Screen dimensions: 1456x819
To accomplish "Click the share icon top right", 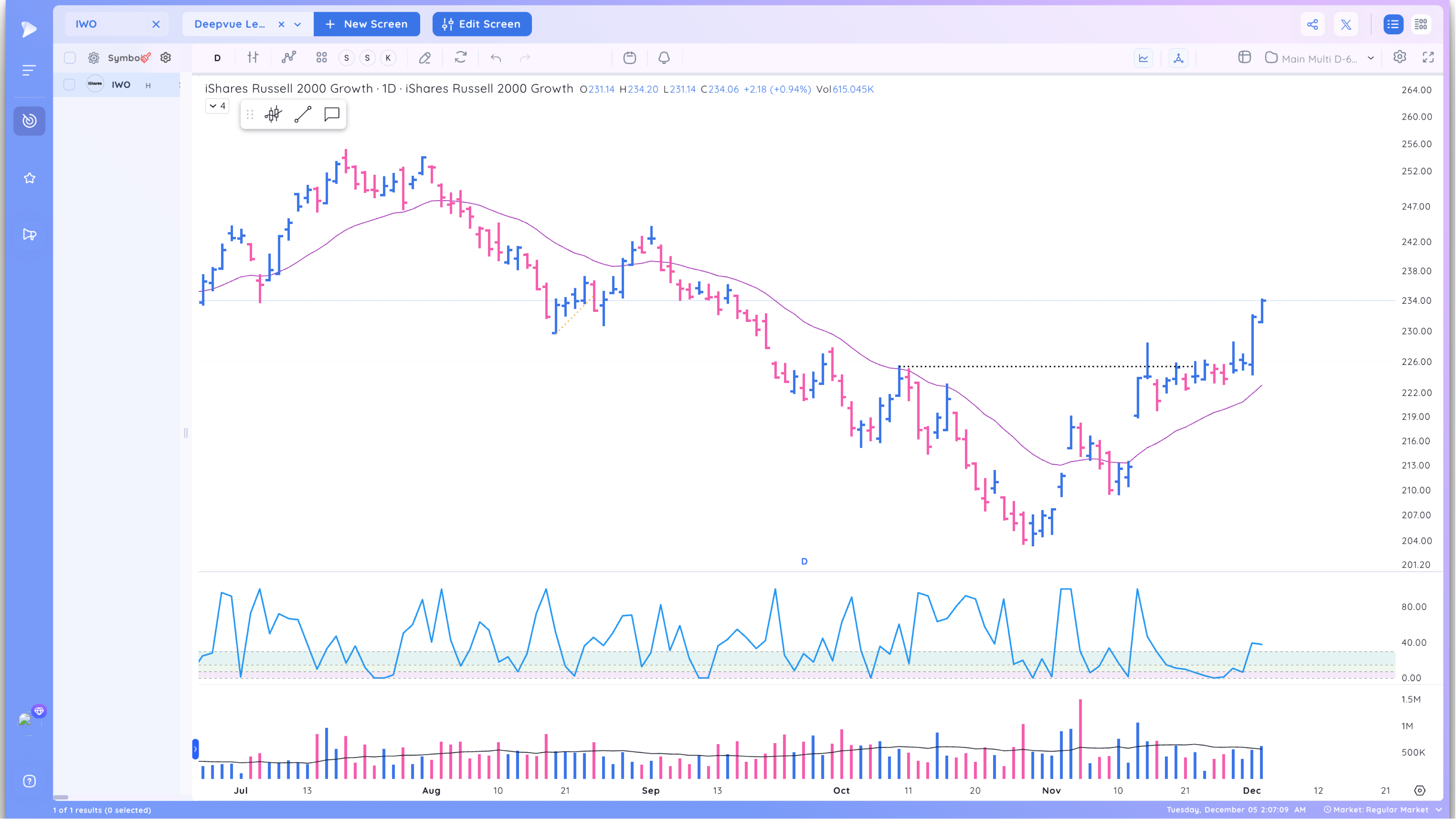I will coord(1312,24).
